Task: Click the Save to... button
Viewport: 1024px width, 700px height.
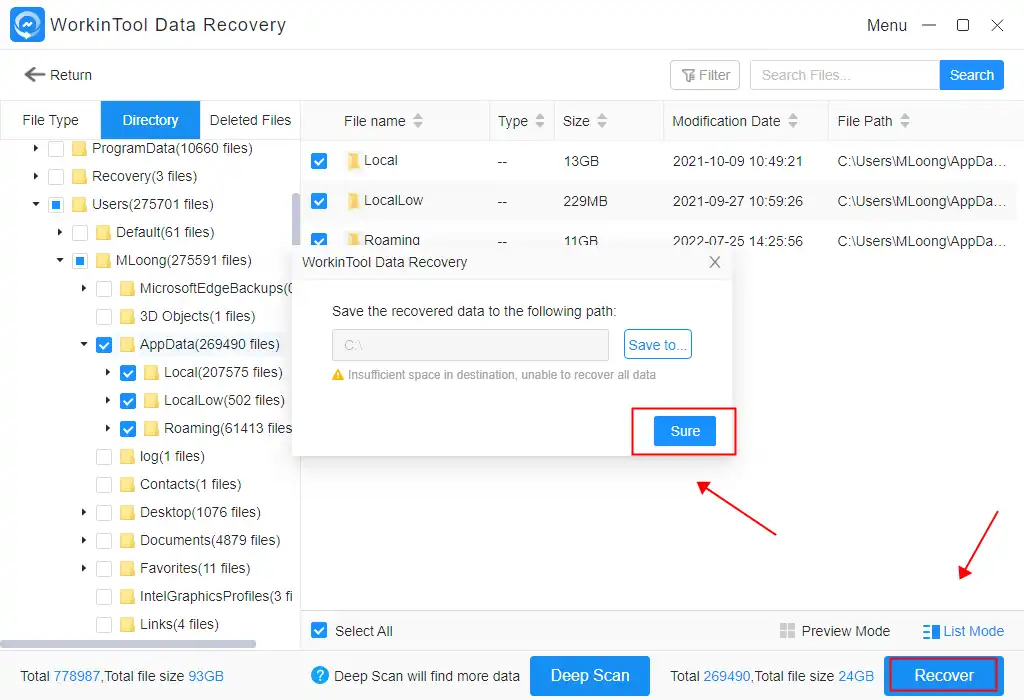Action: point(657,345)
